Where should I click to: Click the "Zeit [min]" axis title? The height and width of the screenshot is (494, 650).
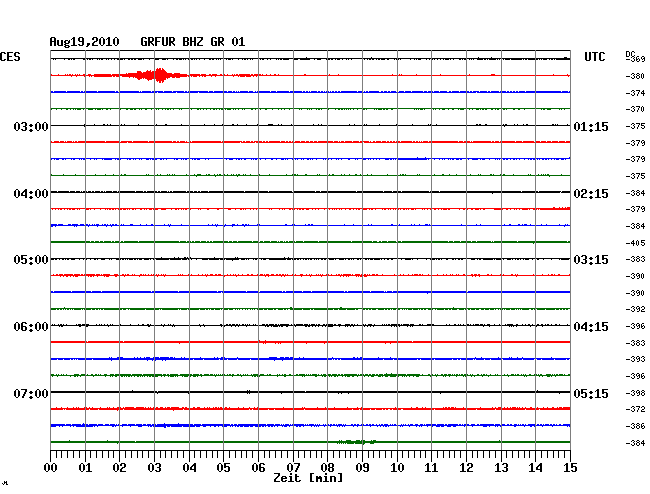pos(308,478)
